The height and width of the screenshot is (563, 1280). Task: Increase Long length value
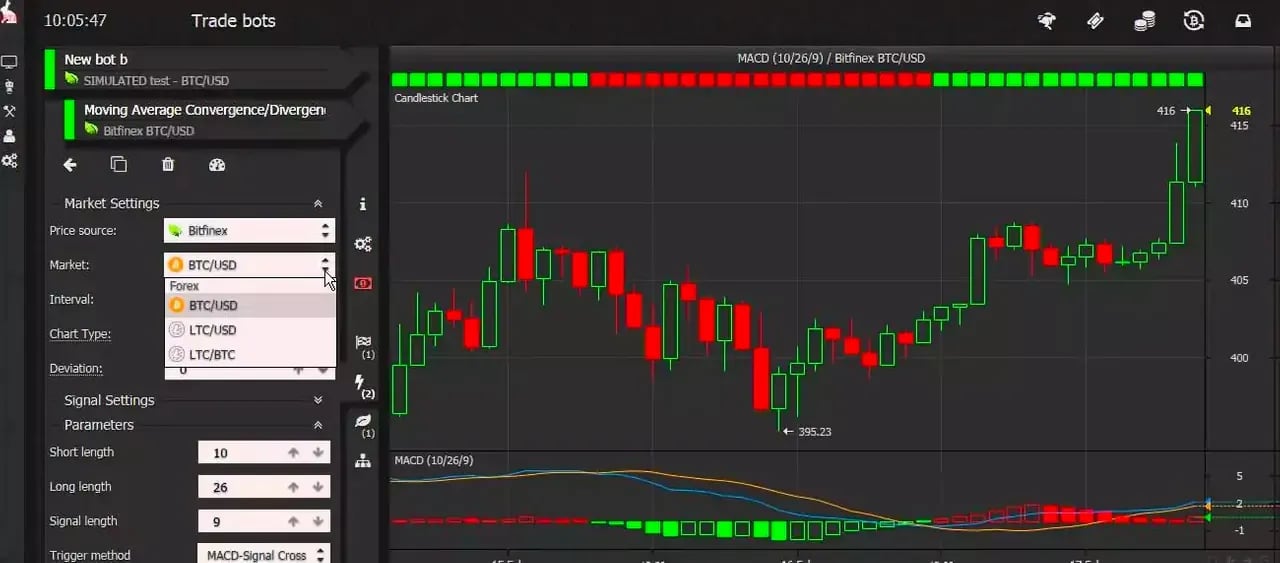[293, 487]
